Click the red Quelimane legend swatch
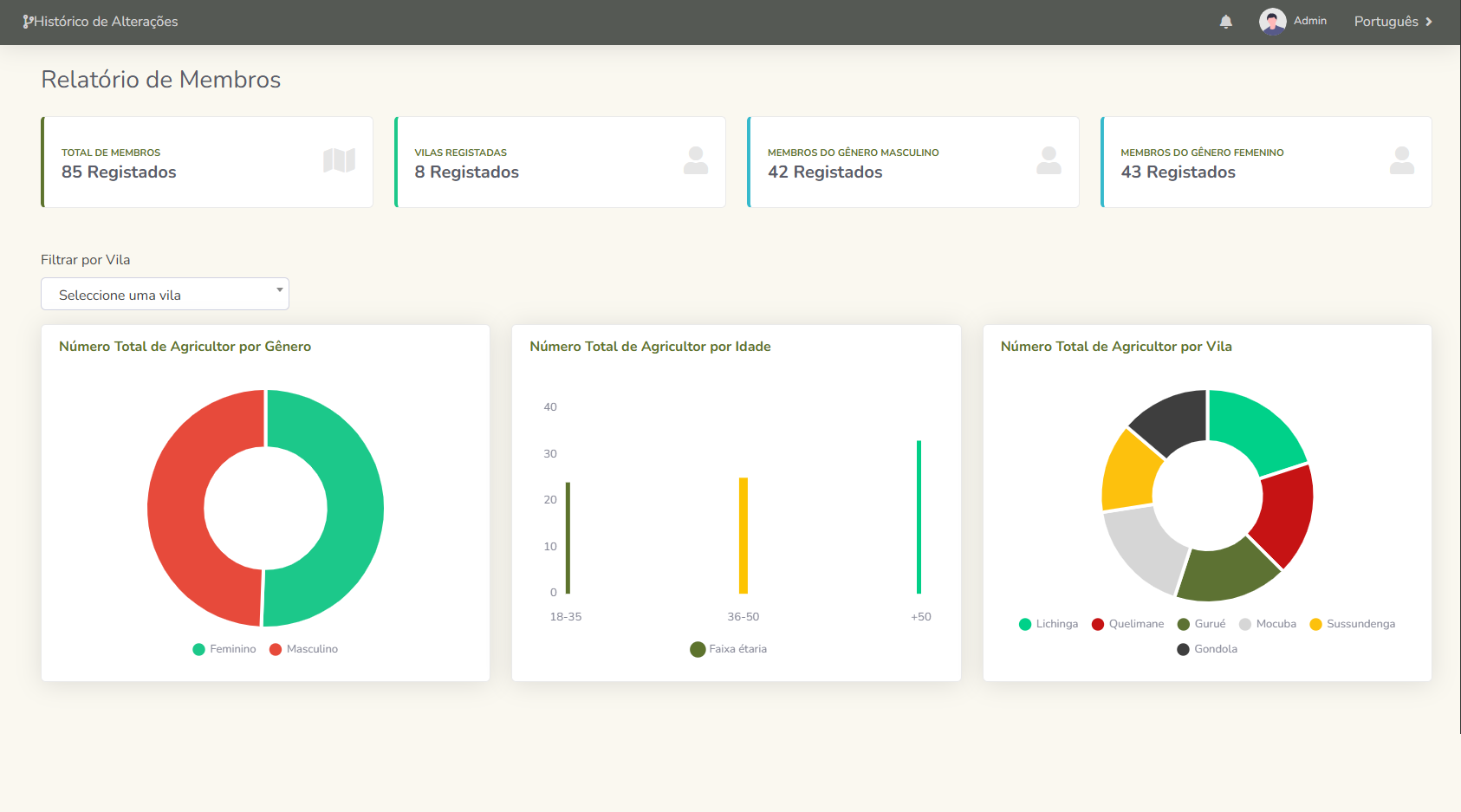Screen dimensions: 1461x812 (1098, 624)
